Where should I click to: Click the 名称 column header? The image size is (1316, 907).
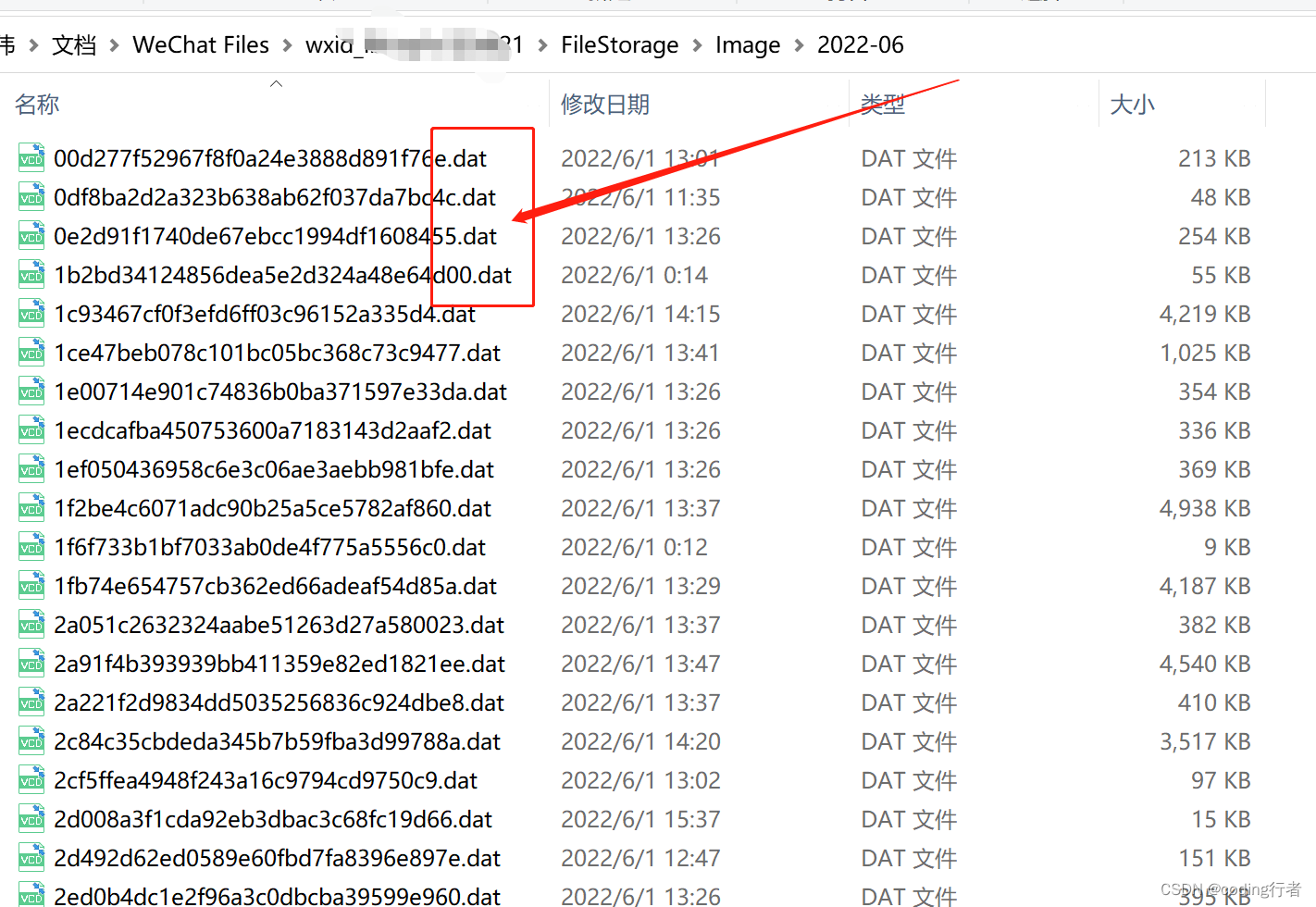pyautogui.click(x=37, y=104)
